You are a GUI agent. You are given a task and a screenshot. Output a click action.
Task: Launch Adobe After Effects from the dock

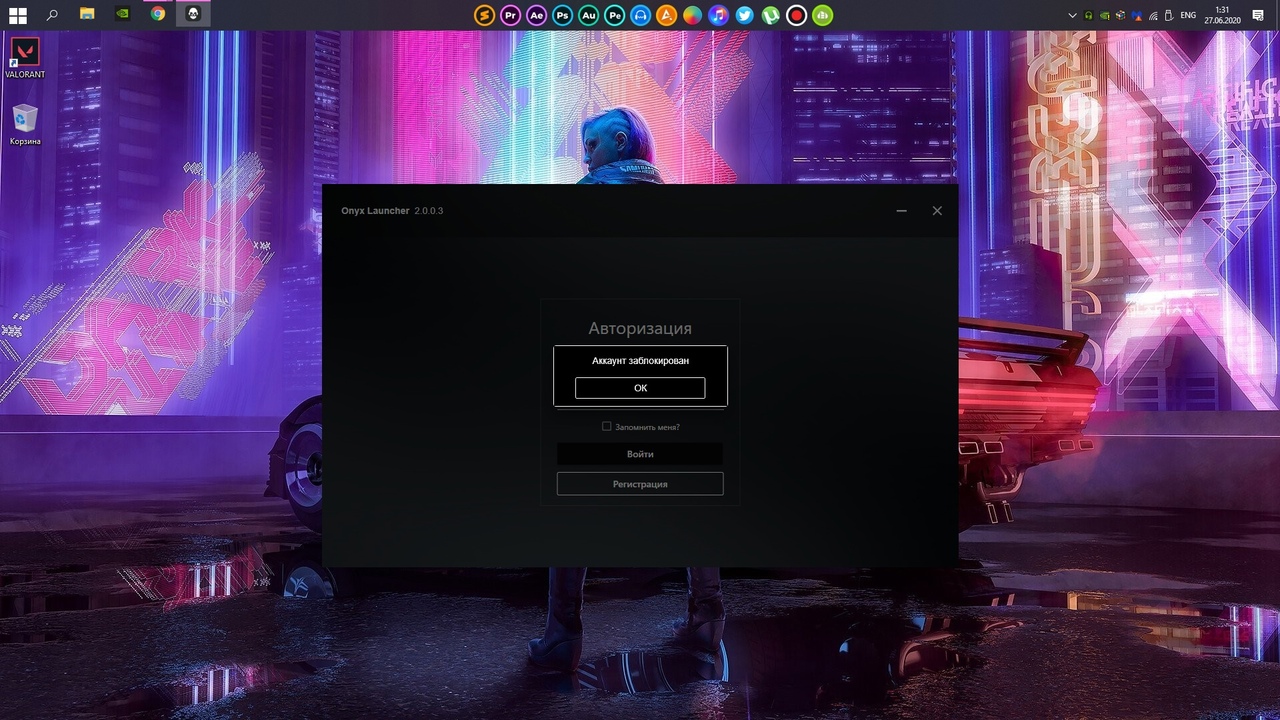pyautogui.click(x=536, y=15)
